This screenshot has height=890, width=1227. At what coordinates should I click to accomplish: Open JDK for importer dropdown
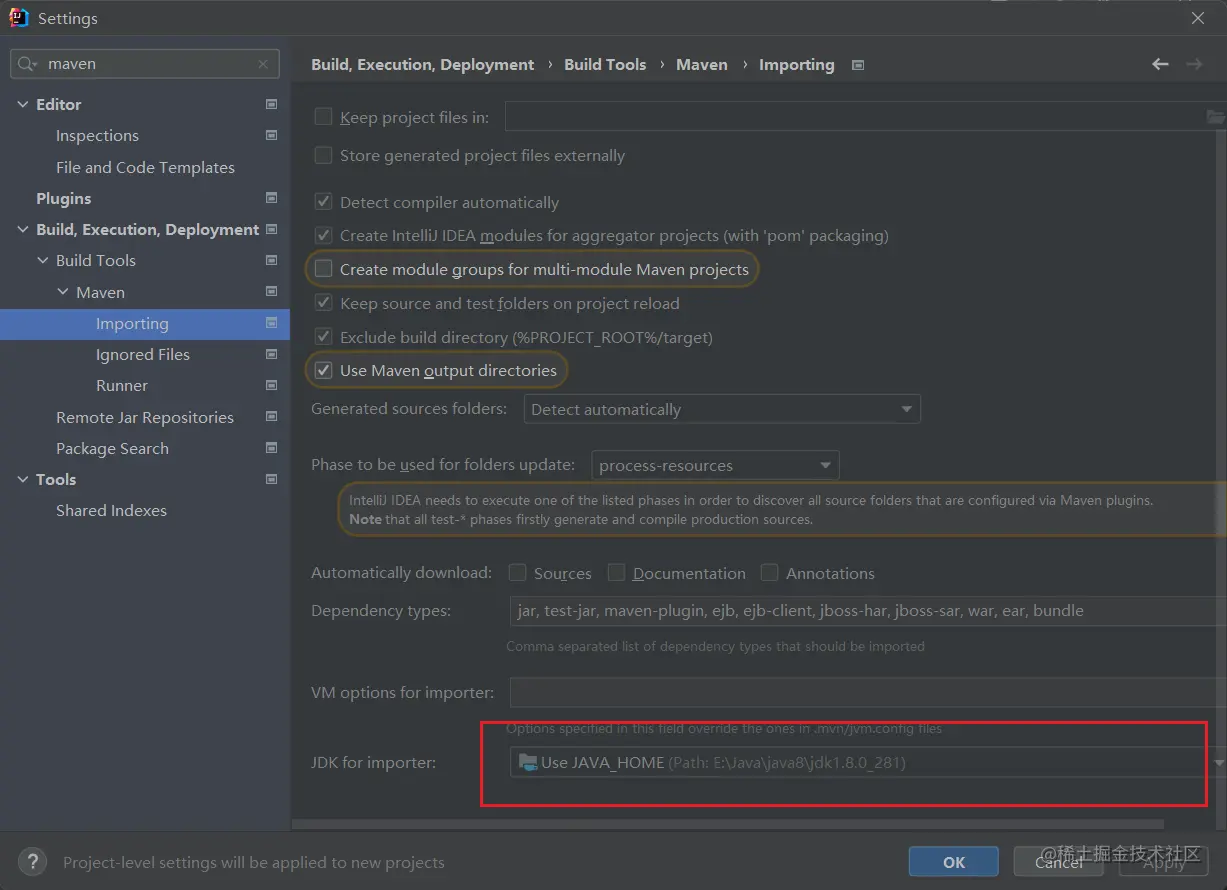pos(1218,762)
